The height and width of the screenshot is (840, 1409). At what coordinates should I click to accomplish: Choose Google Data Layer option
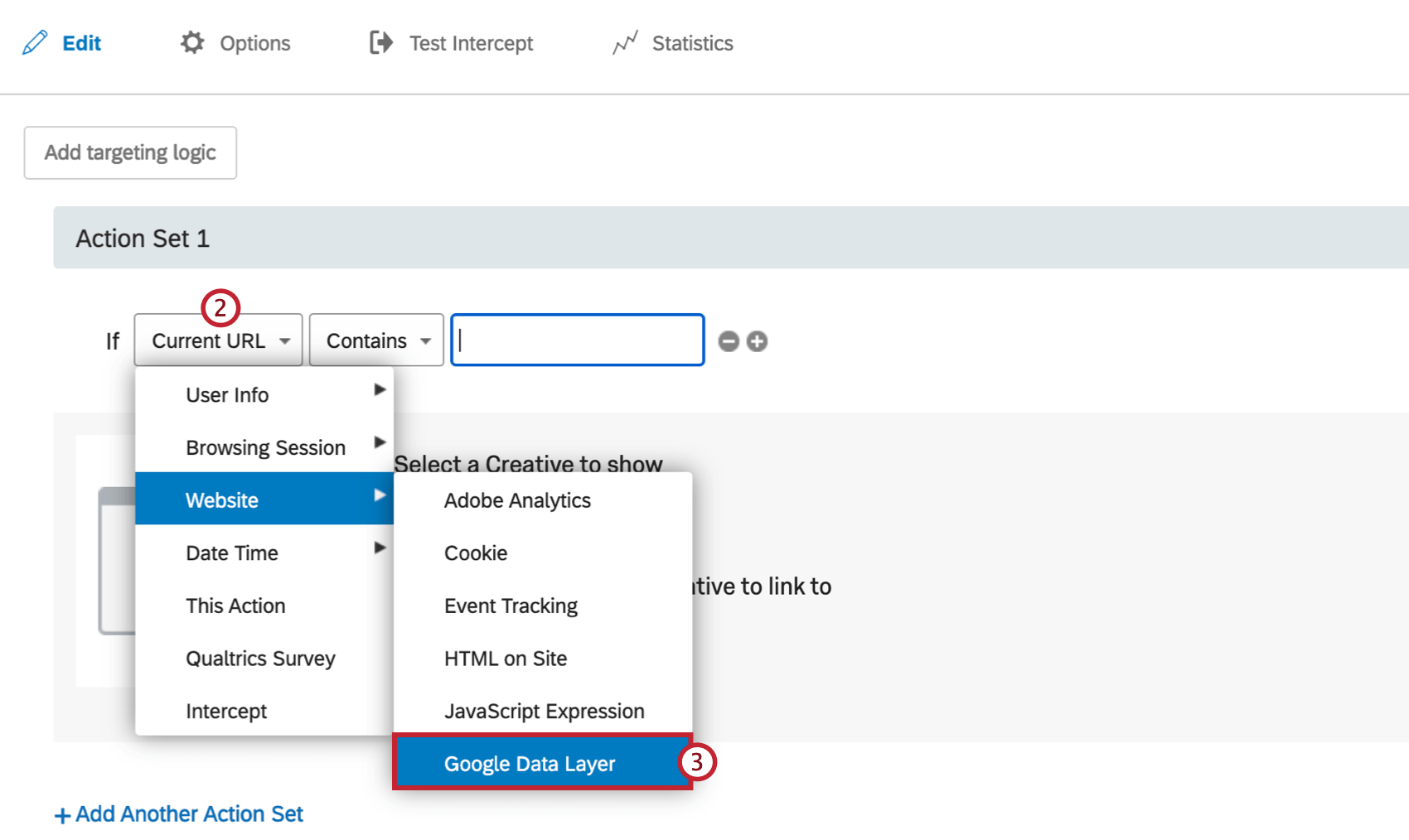(x=530, y=763)
